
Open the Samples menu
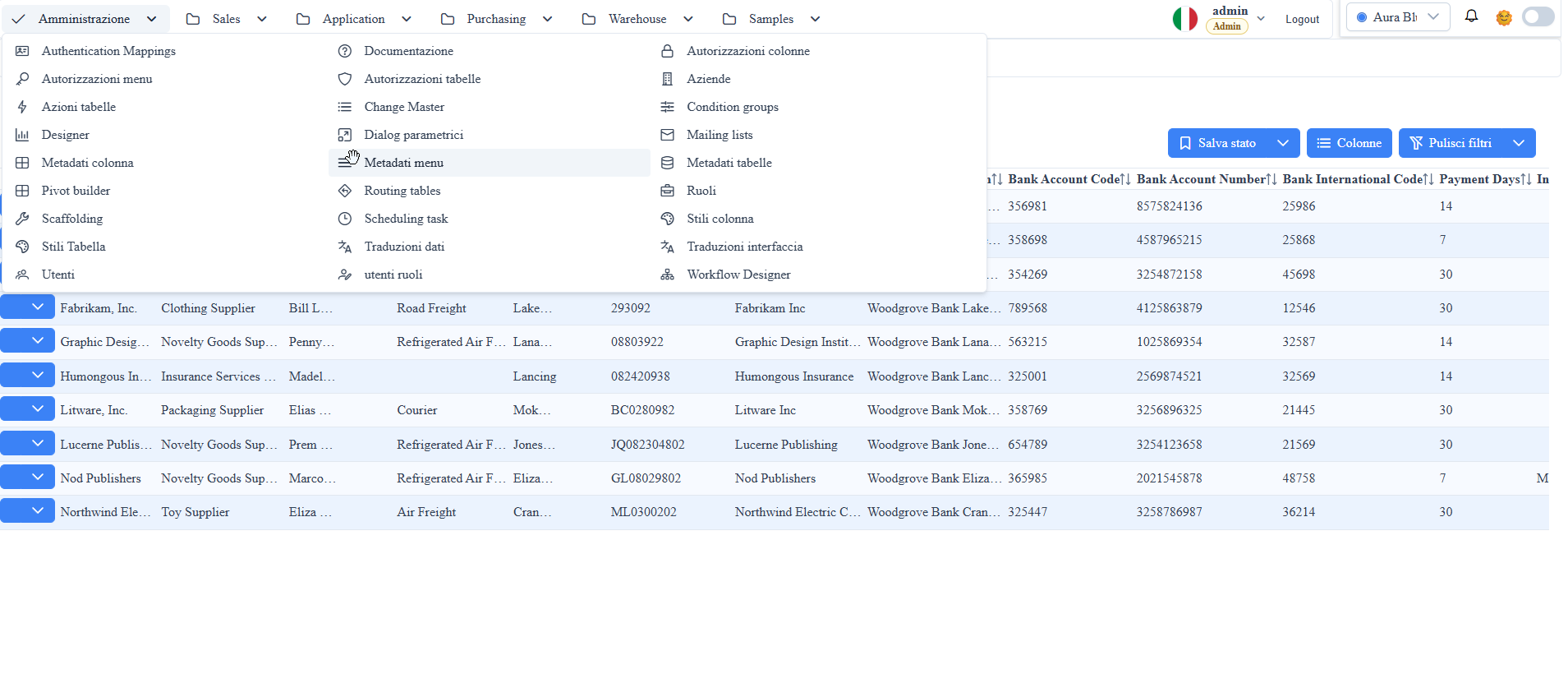tap(772, 19)
